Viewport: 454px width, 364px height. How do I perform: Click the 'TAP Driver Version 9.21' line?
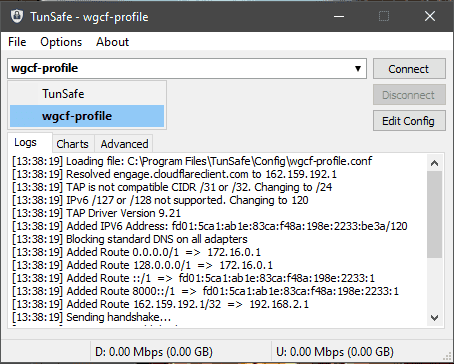[96, 213]
